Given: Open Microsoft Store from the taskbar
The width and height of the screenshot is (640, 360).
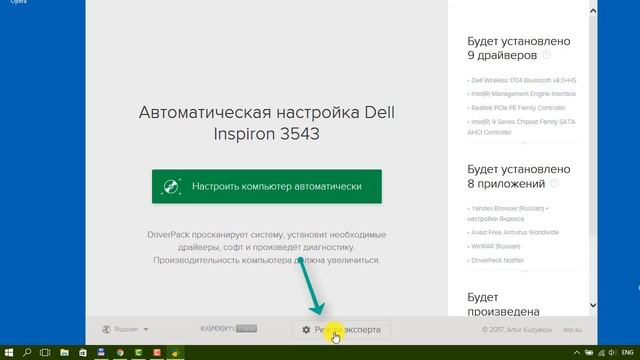Looking at the screenshot, I should click(83, 352).
